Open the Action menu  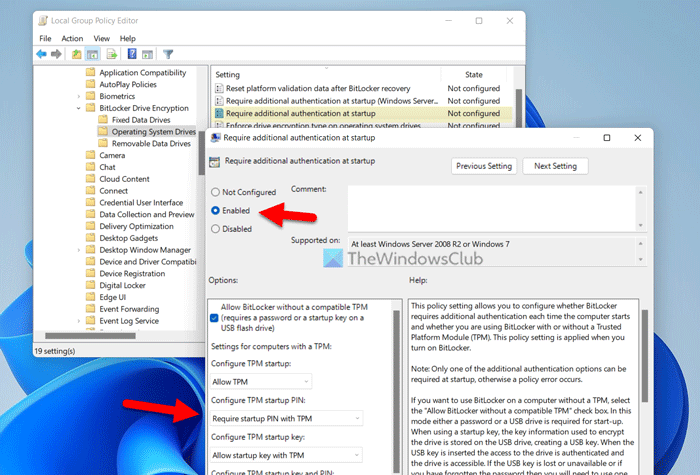click(x=72, y=38)
